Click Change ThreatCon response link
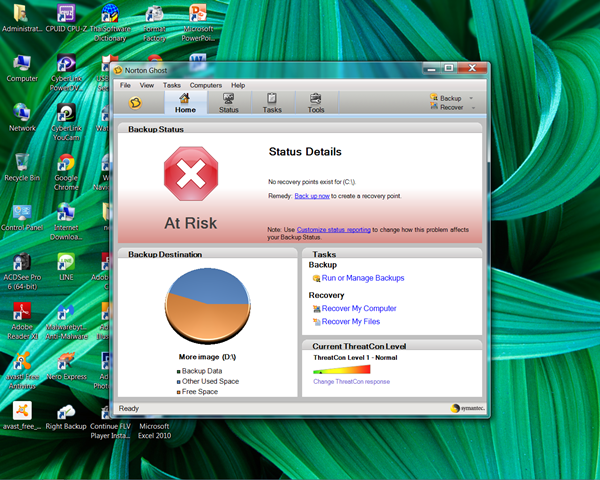 (x=351, y=382)
